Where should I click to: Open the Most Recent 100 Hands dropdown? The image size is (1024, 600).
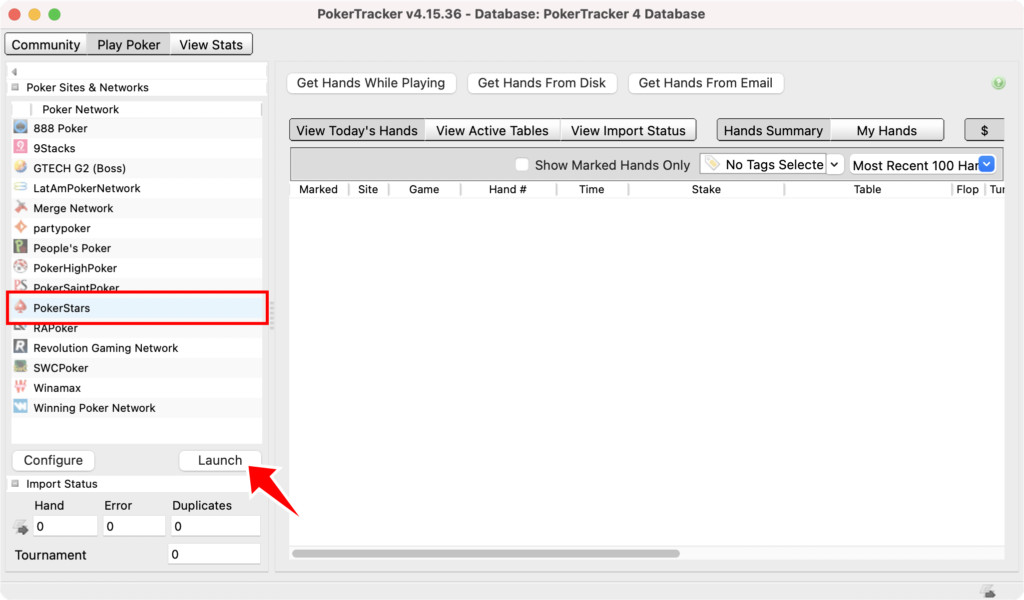tap(987, 165)
